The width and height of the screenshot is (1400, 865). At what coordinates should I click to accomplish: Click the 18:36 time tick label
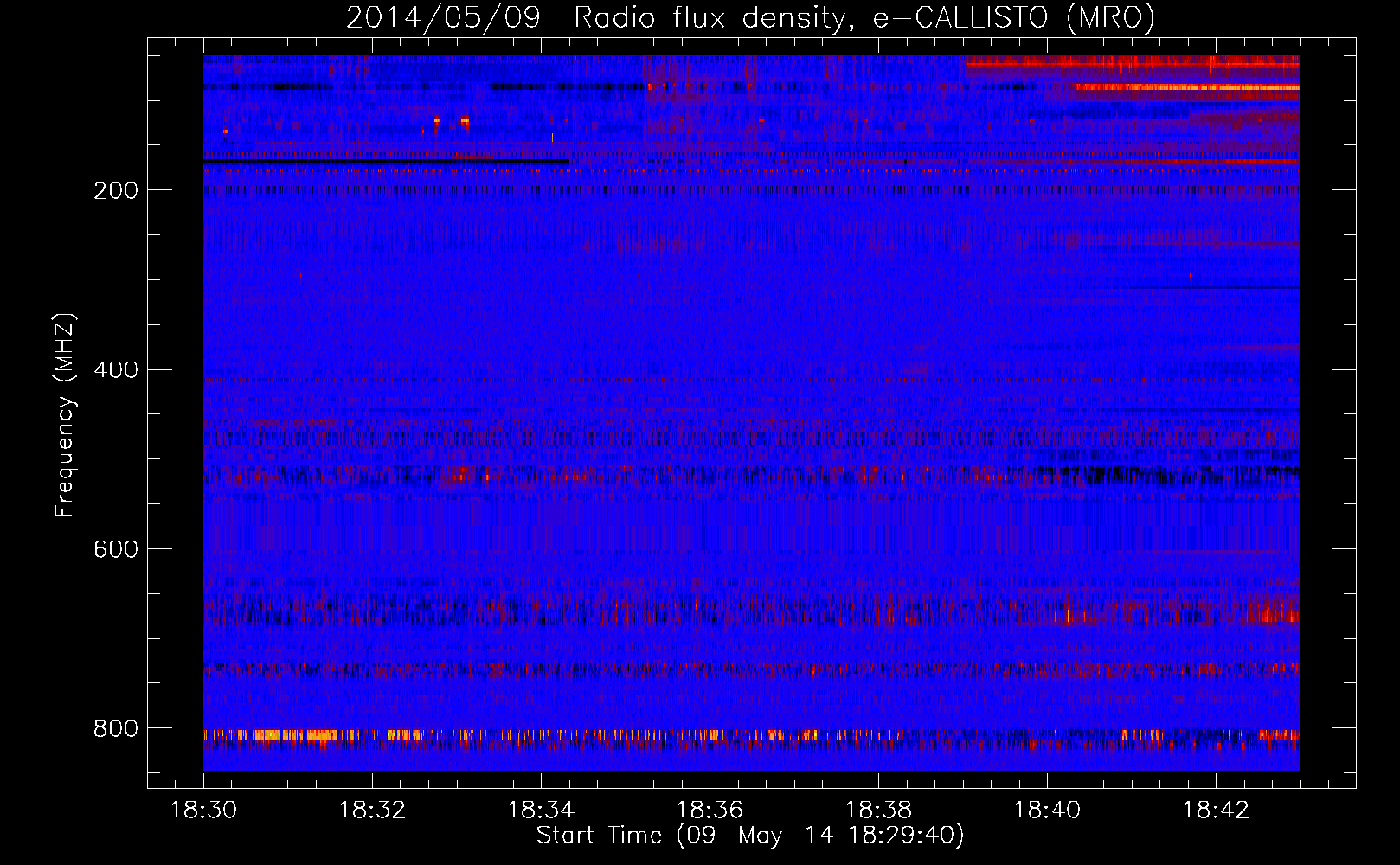710,811
